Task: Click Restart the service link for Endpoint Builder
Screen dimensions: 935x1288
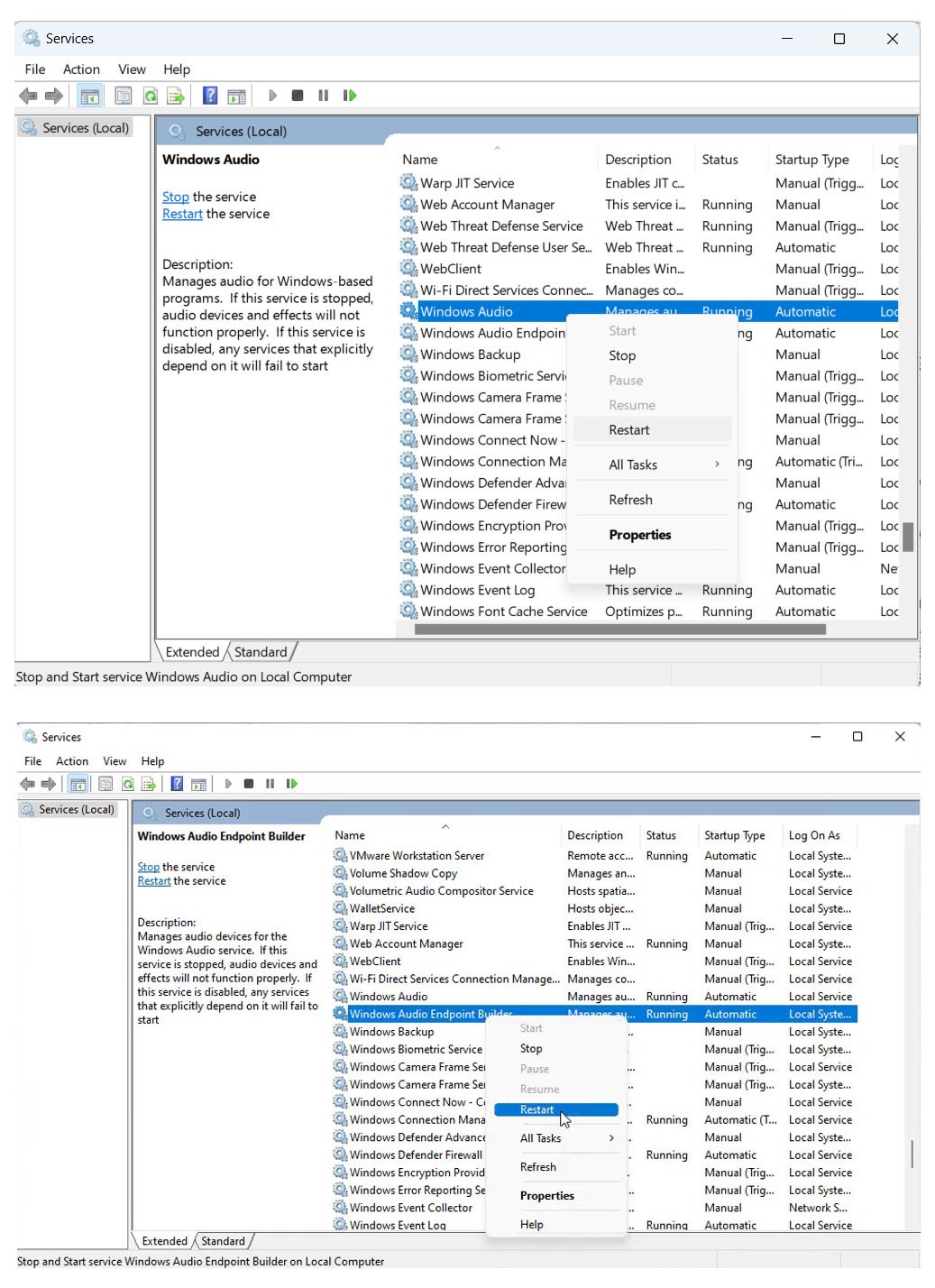Action: pos(153,881)
